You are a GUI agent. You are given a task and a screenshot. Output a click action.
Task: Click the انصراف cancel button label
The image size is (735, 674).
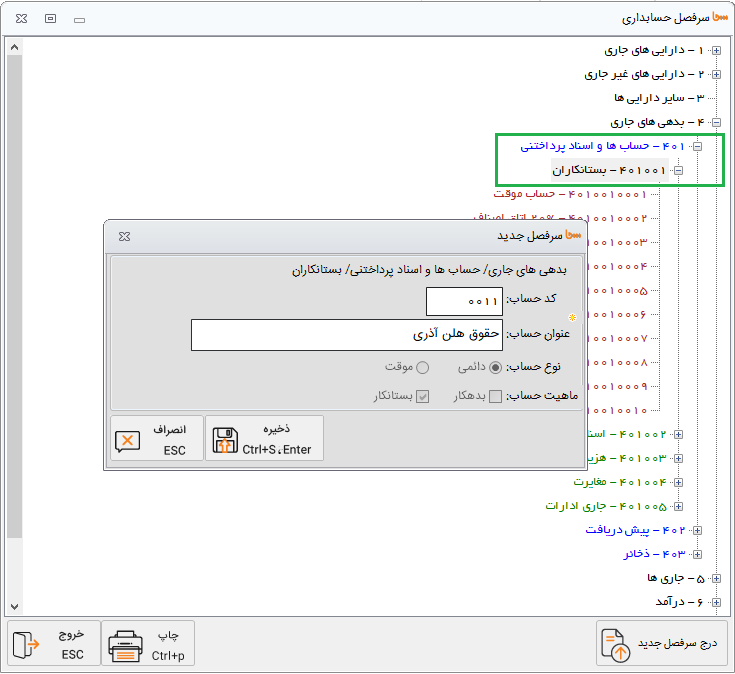pos(170,430)
